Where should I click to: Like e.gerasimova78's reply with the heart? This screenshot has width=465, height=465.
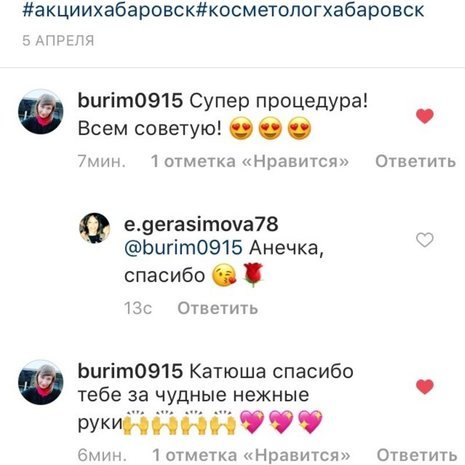click(425, 240)
